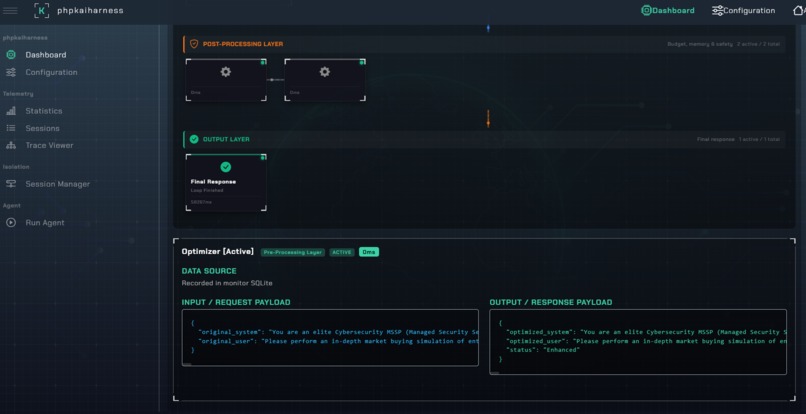Viewport: 806px width, 414px height.
Task: Open the hamburger menu in the header
Action: point(10,10)
